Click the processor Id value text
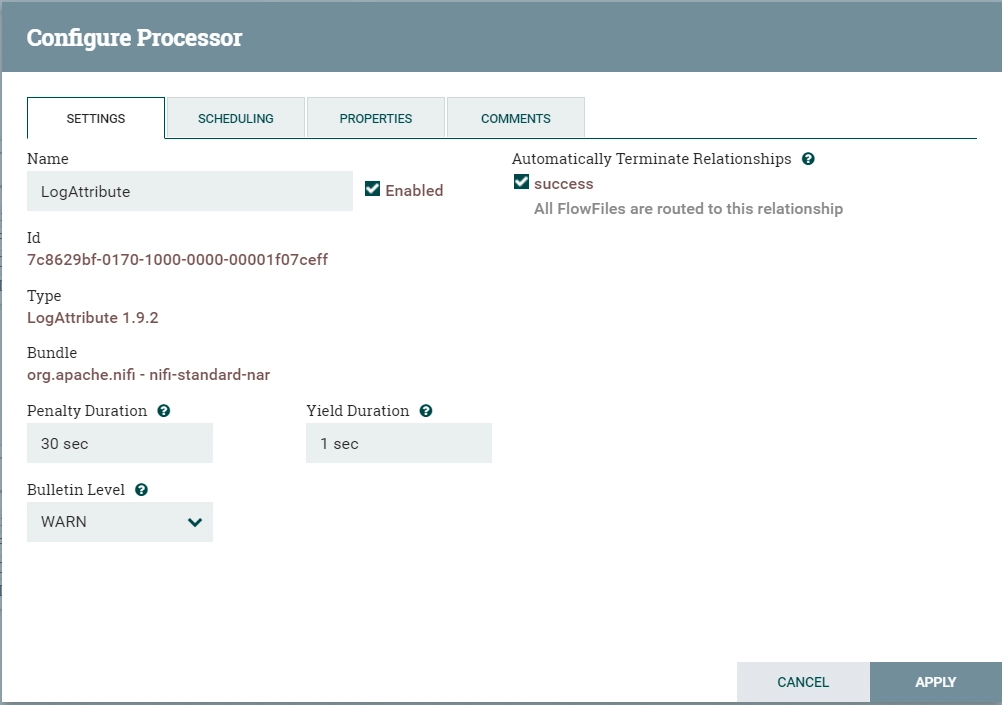Image resolution: width=1002 pixels, height=705 pixels. click(177, 260)
